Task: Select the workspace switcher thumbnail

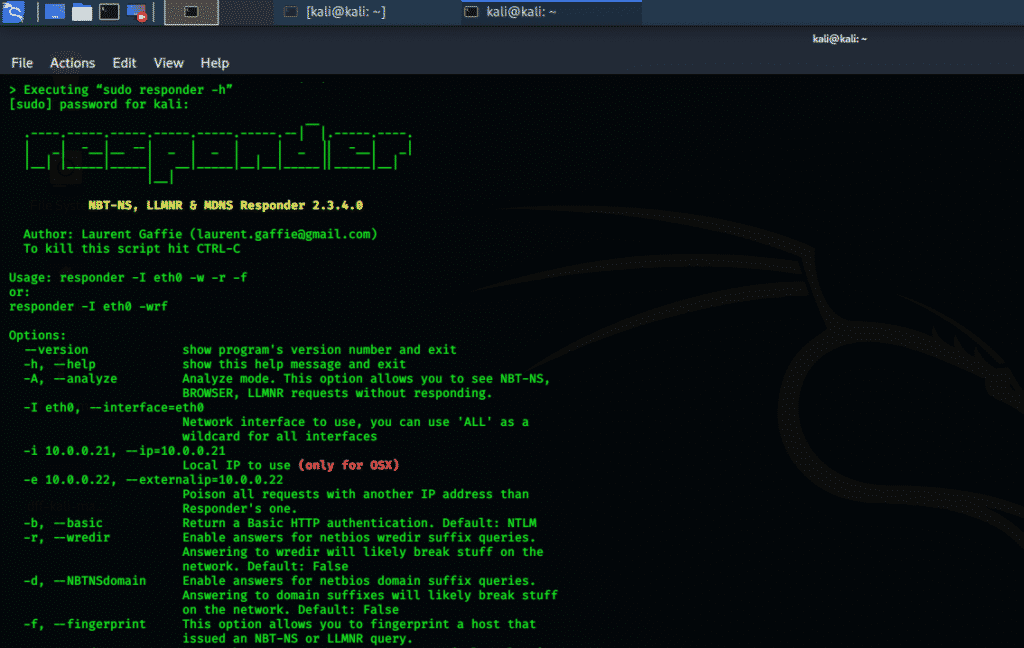Action: (x=191, y=12)
